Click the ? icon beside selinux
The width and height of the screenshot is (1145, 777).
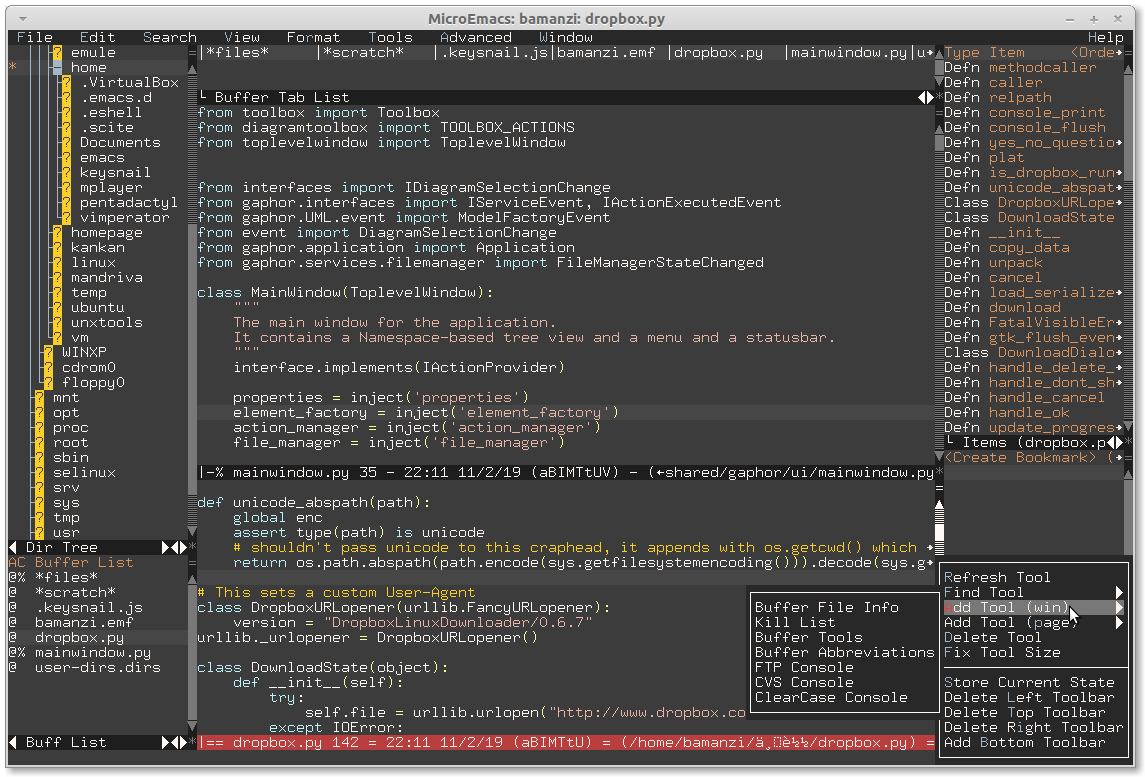[x=39, y=473]
